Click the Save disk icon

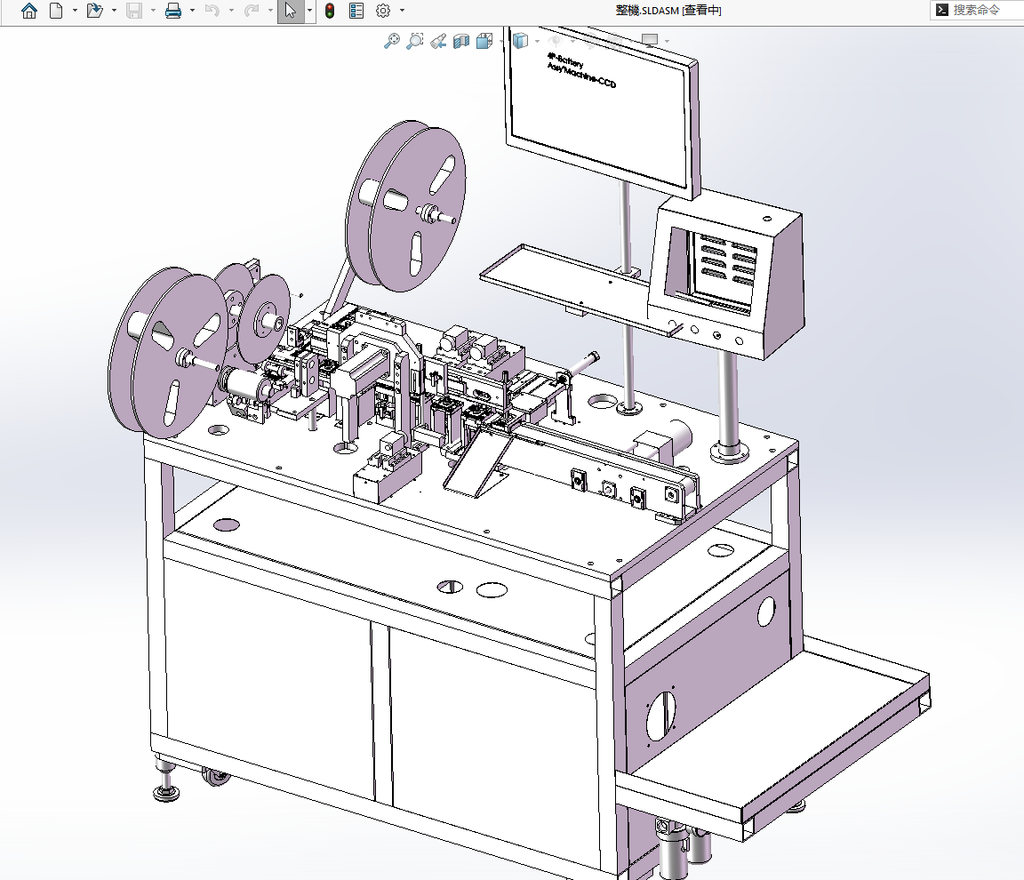[134, 10]
